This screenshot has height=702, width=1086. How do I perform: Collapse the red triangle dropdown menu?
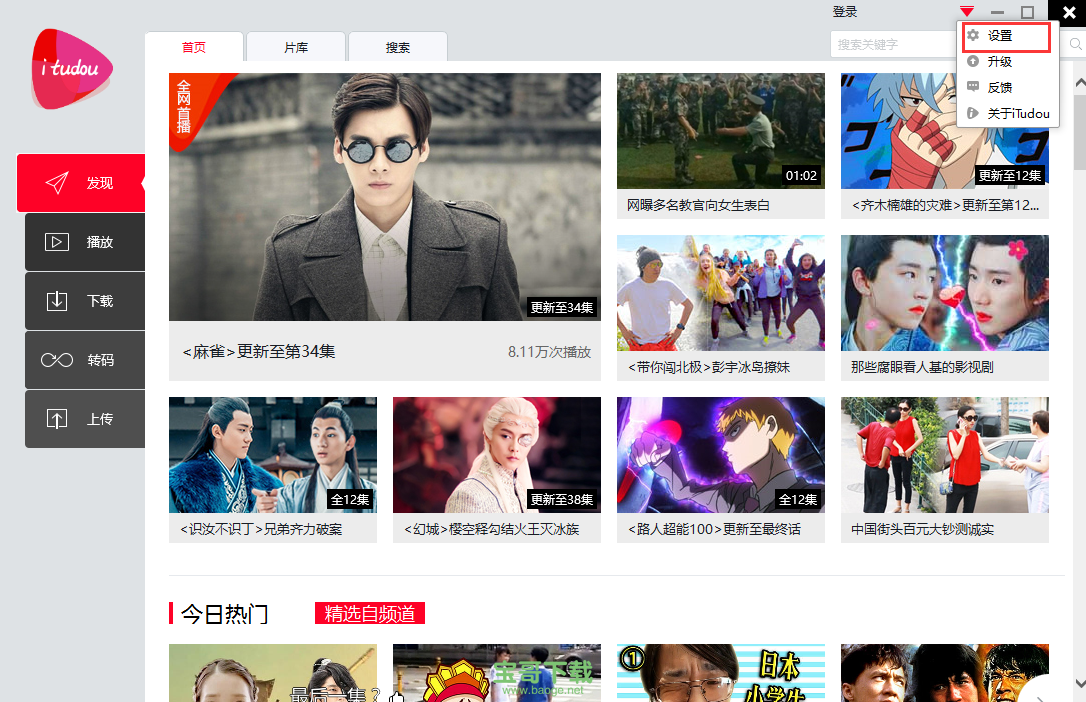(966, 12)
